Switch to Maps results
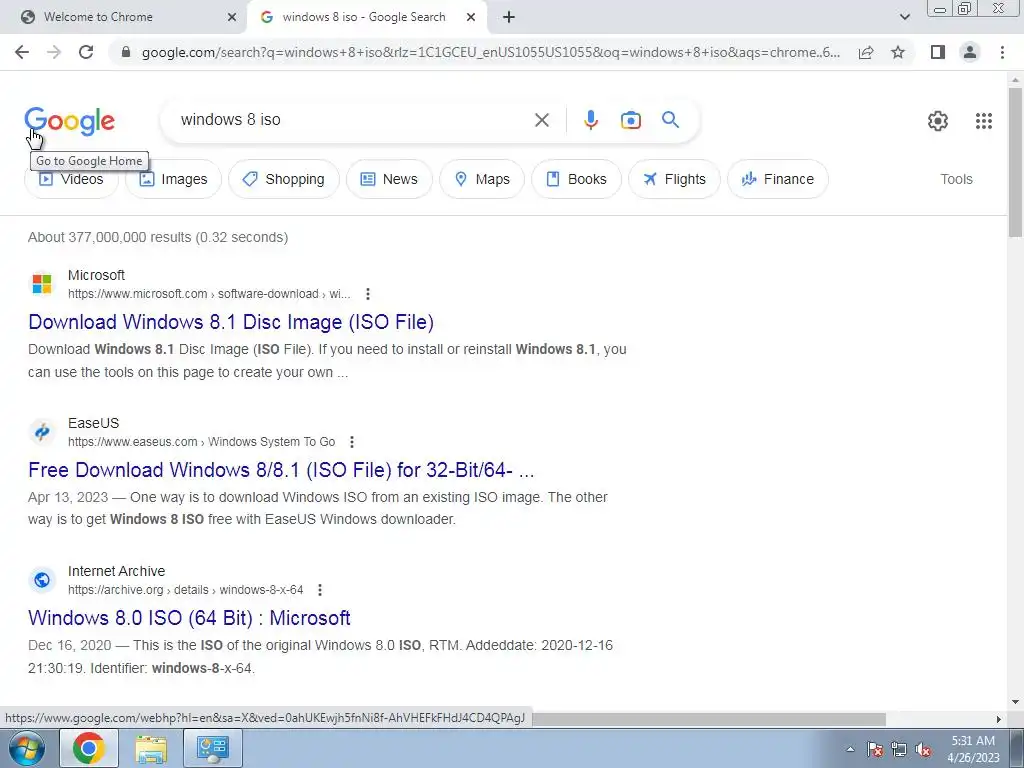 pos(482,179)
